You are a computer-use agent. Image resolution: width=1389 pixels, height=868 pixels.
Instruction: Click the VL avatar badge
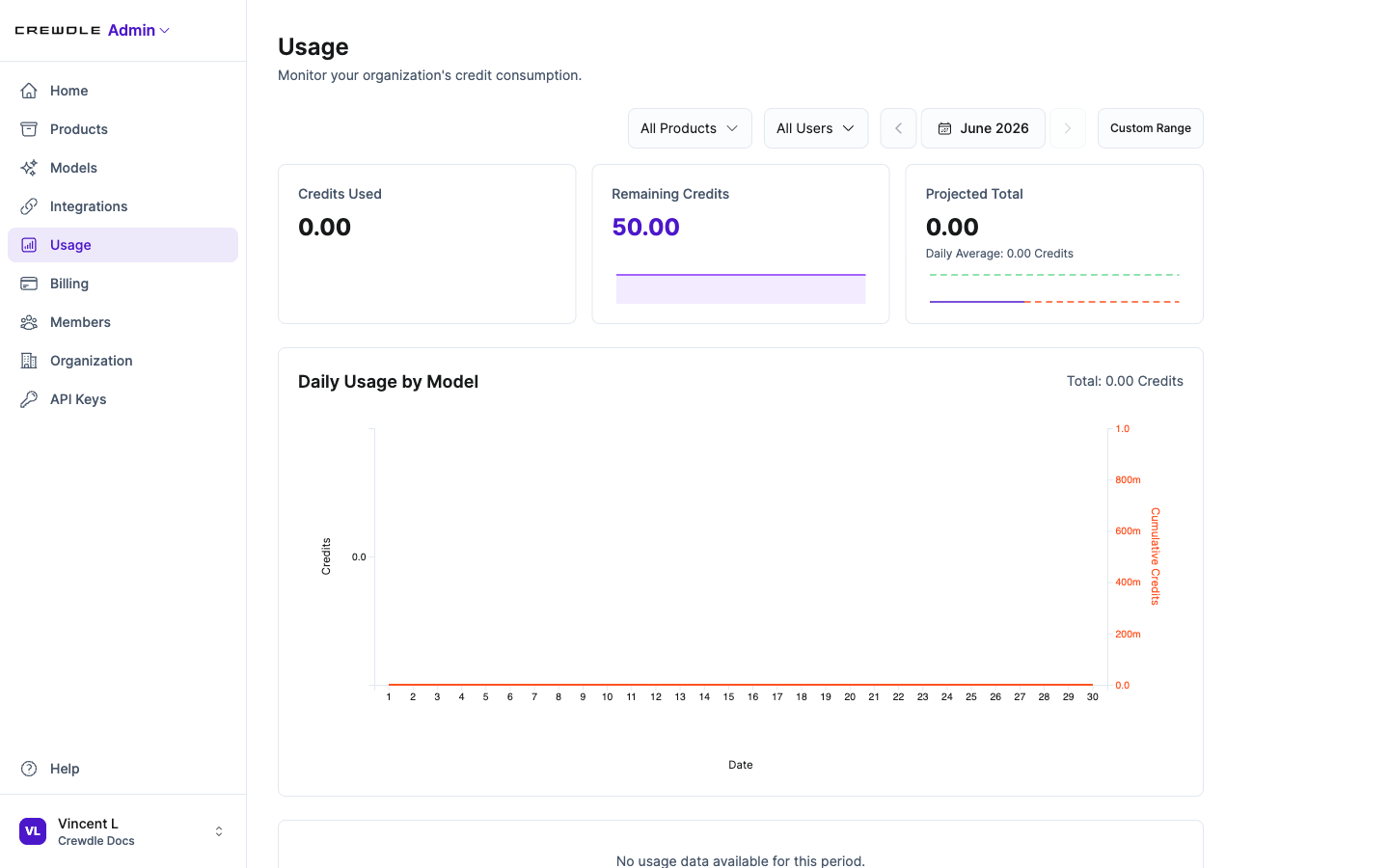point(33,831)
